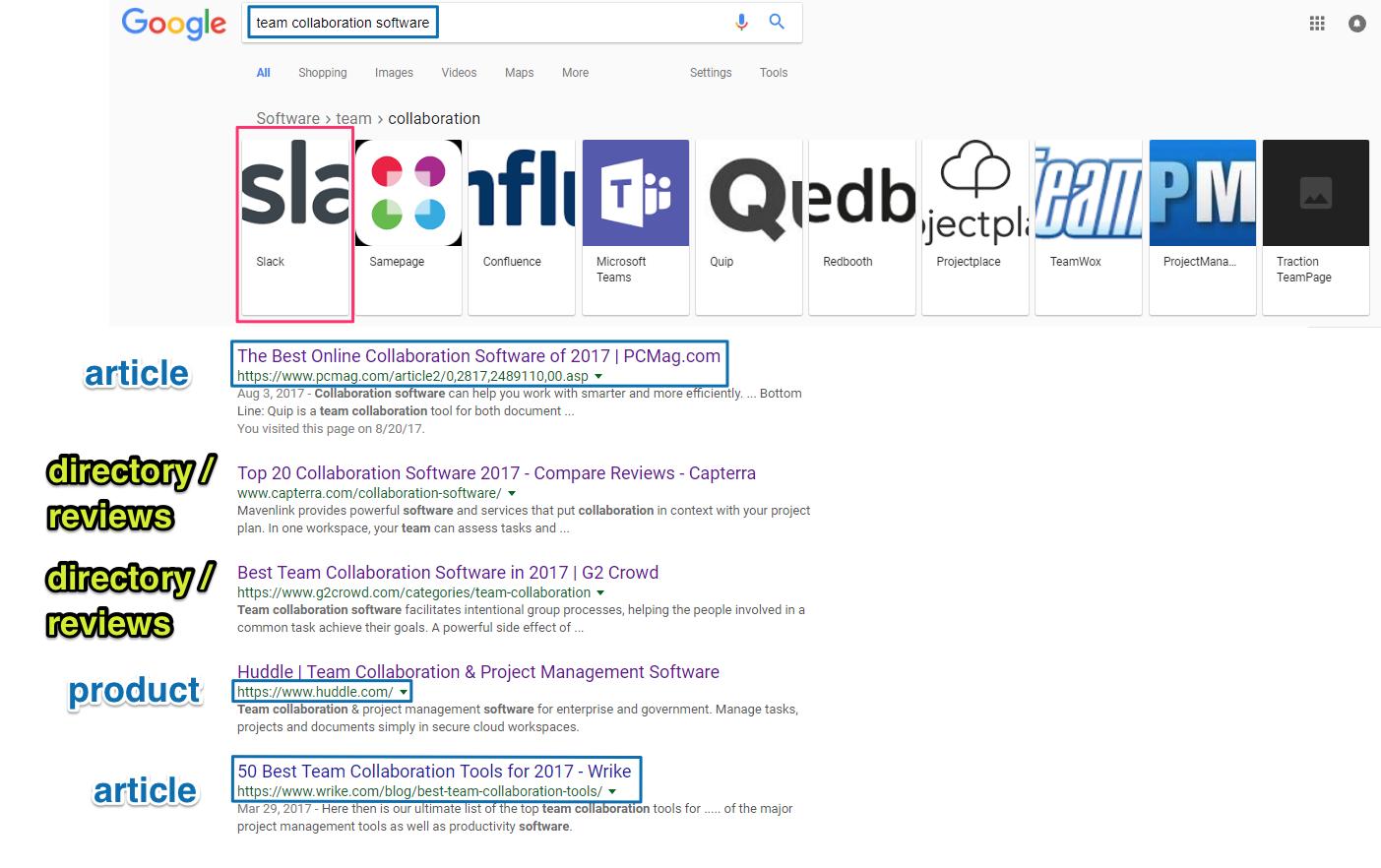Open the Traction TeamPage carousel card
1381x868 pixels.
coord(1316,226)
